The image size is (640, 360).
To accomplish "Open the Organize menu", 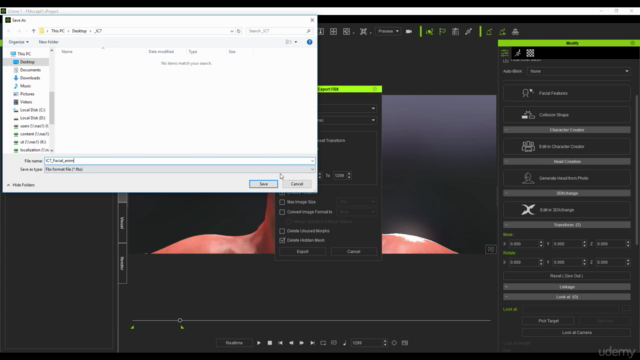I will point(18,42).
